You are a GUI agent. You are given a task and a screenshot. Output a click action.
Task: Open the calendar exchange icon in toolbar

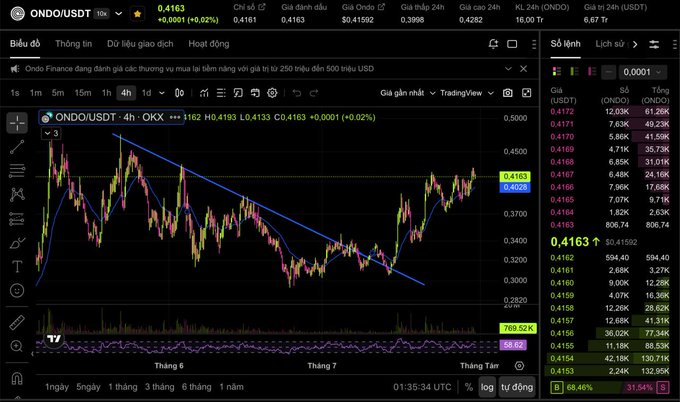click(x=255, y=93)
